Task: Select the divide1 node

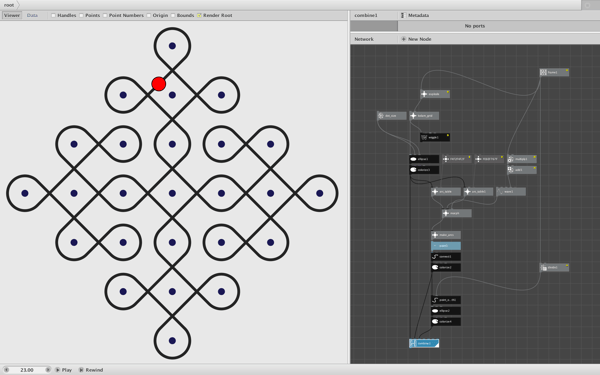Action: 554,267
